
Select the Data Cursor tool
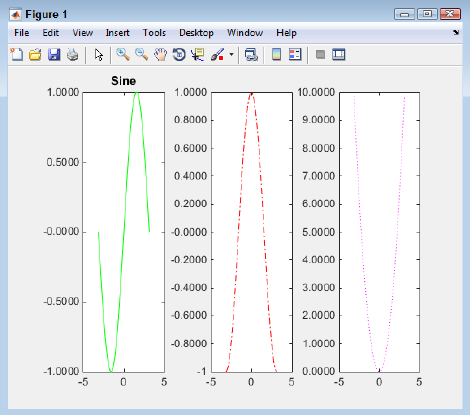pyautogui.click(x=198, y=55)
